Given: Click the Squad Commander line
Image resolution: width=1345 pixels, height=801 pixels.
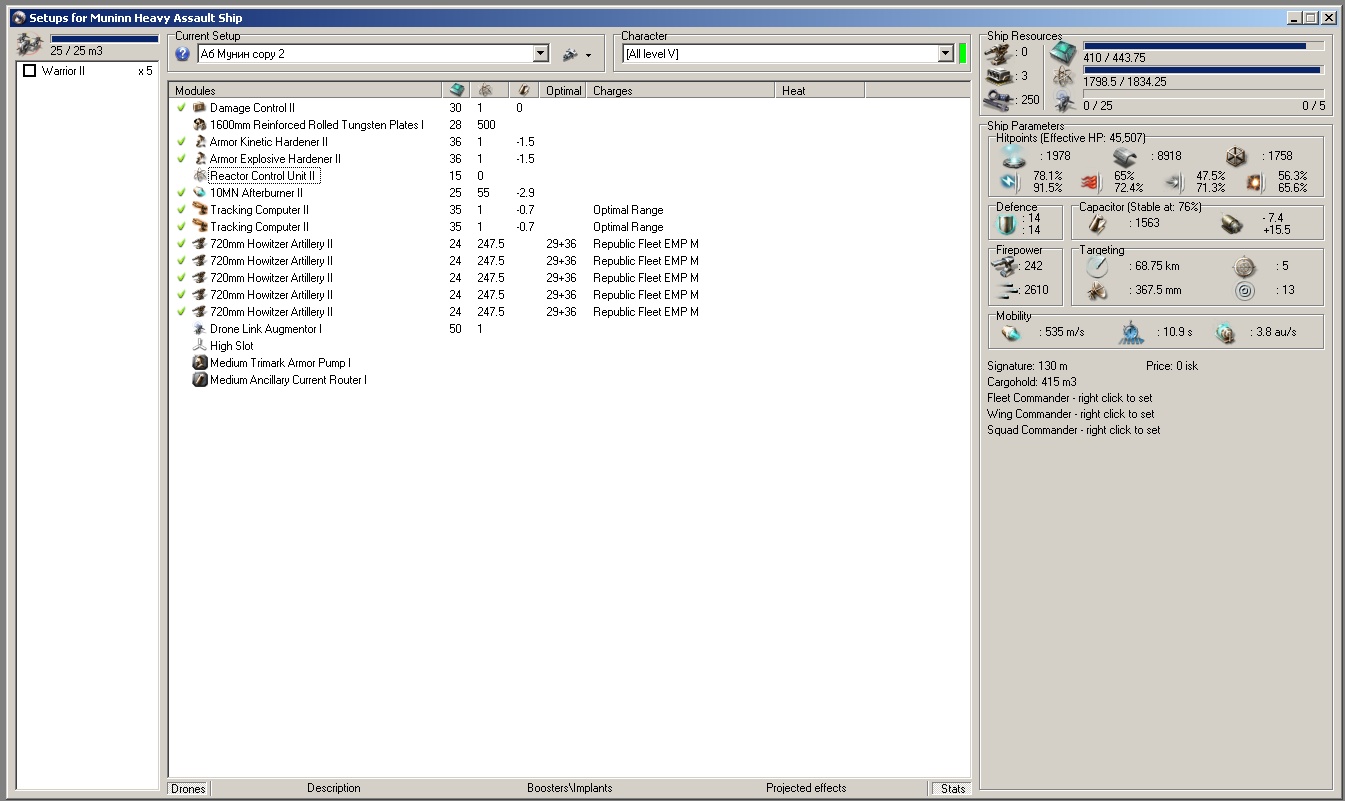Looking at the screenshot, I should (1074, 430).
